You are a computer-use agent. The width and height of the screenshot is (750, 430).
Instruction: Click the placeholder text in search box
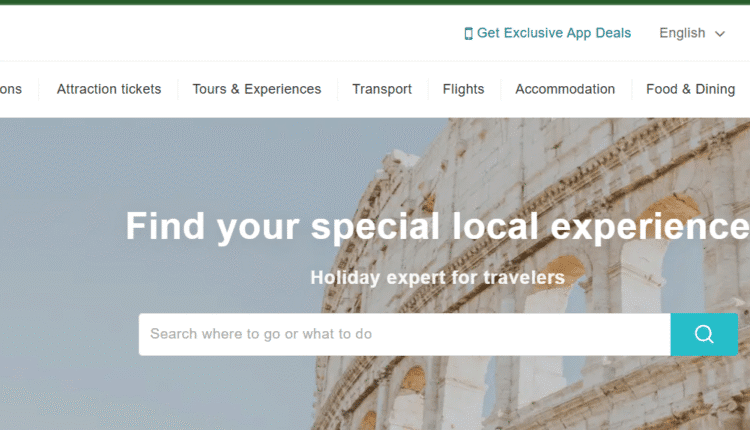click(x=261, y=334)
